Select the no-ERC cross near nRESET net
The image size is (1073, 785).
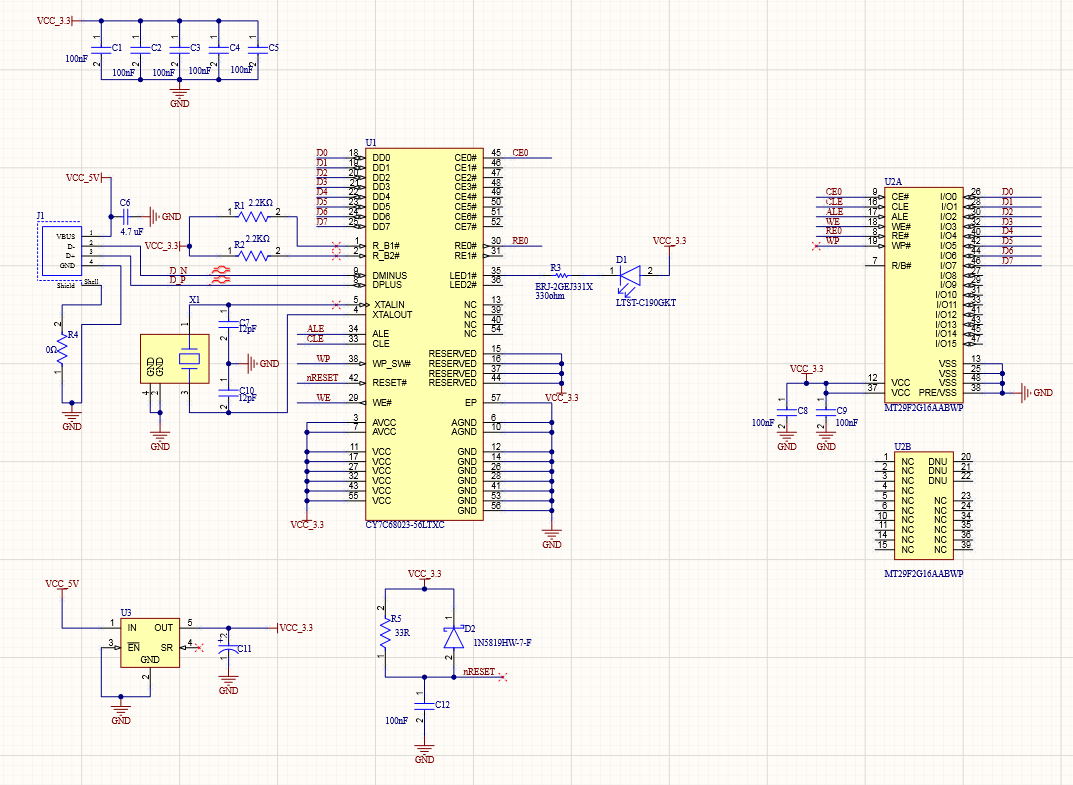tap(504, 676)
